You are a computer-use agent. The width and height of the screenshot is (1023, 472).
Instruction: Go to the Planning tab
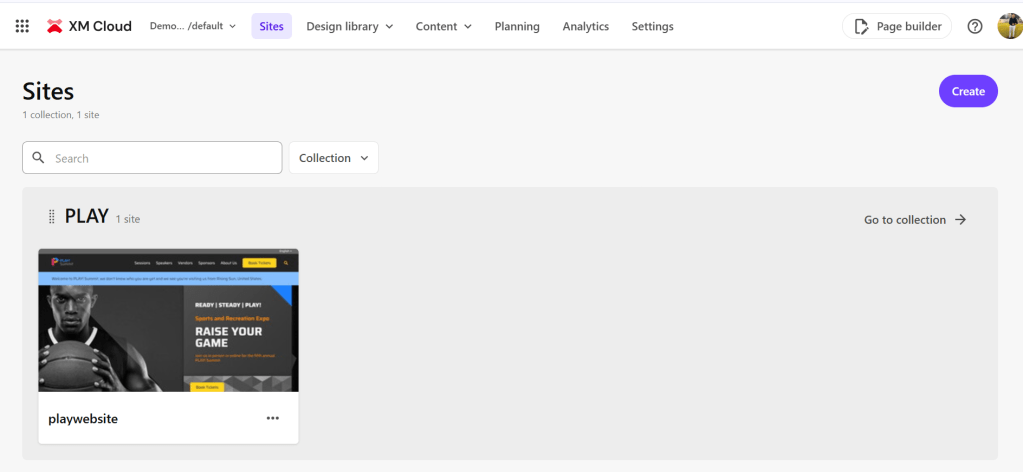pyautogui.click(x=517, y=26)
